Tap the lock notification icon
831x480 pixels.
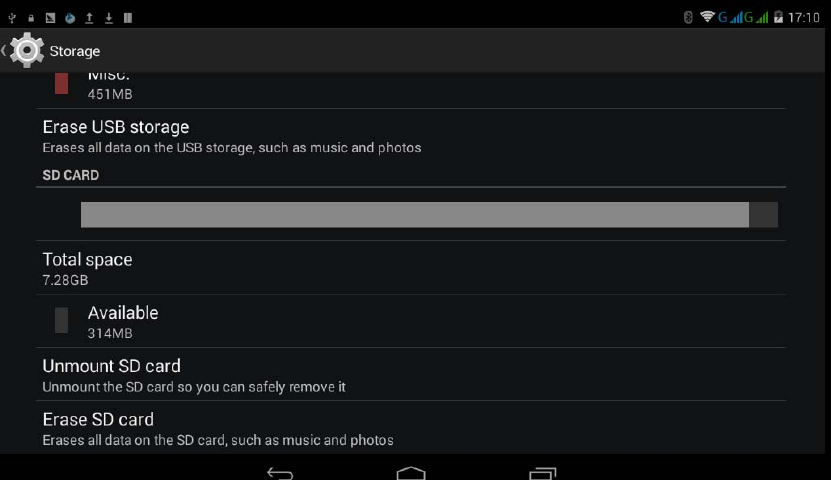click(31, 19)
